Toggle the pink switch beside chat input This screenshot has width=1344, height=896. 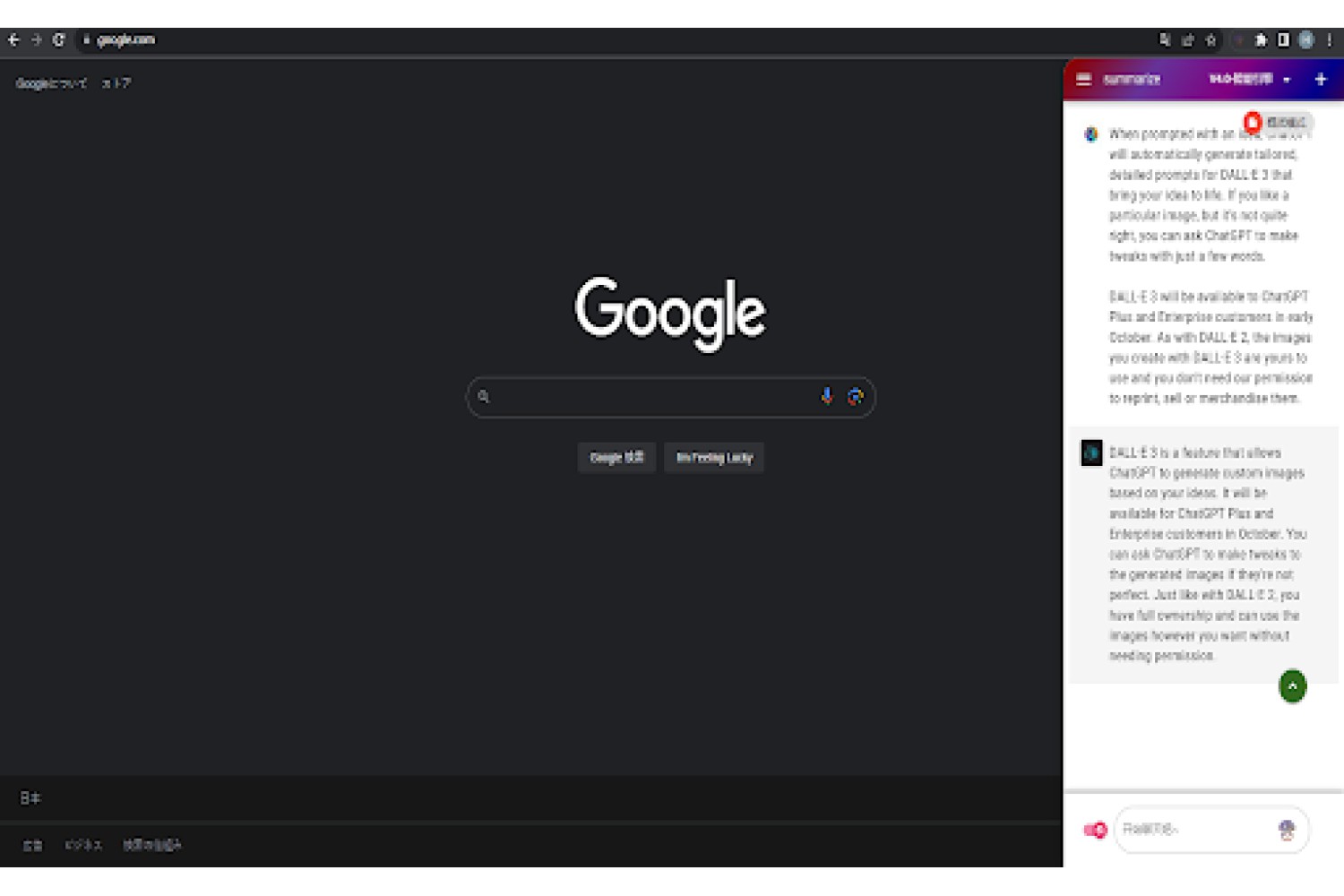[x=1095, y=830]
